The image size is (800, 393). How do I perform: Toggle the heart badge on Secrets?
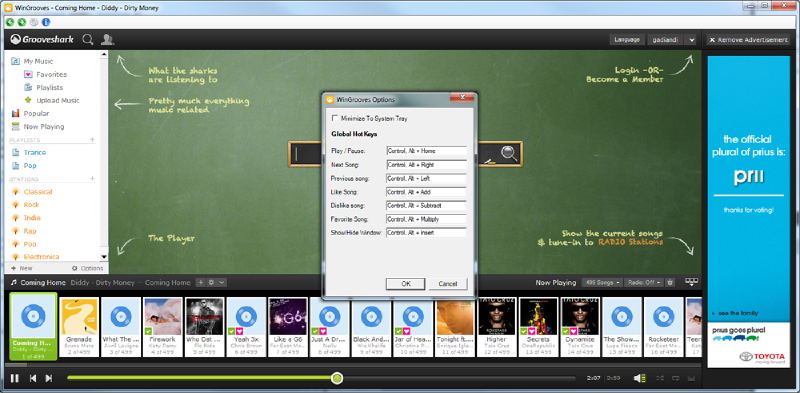[x=531, y=331]
